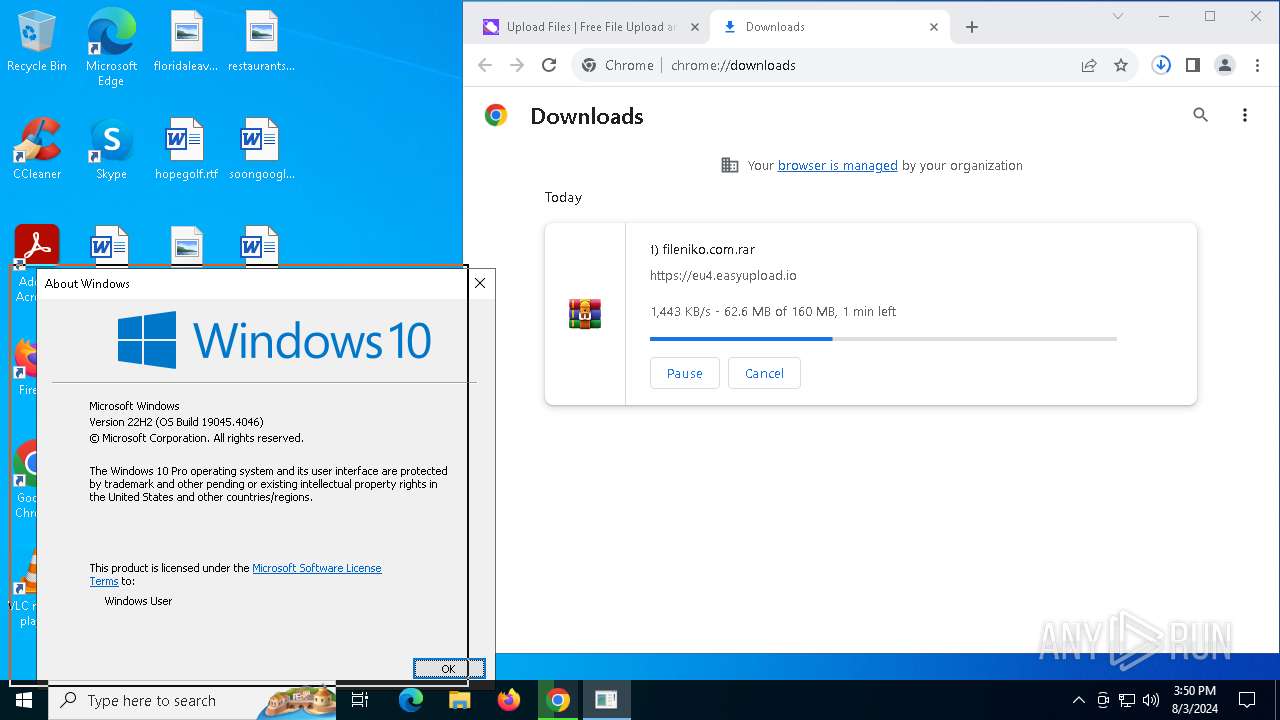
Task: Click the fileniko.com.rar file name
Action: pyautogui.click(x=702, y=250)
